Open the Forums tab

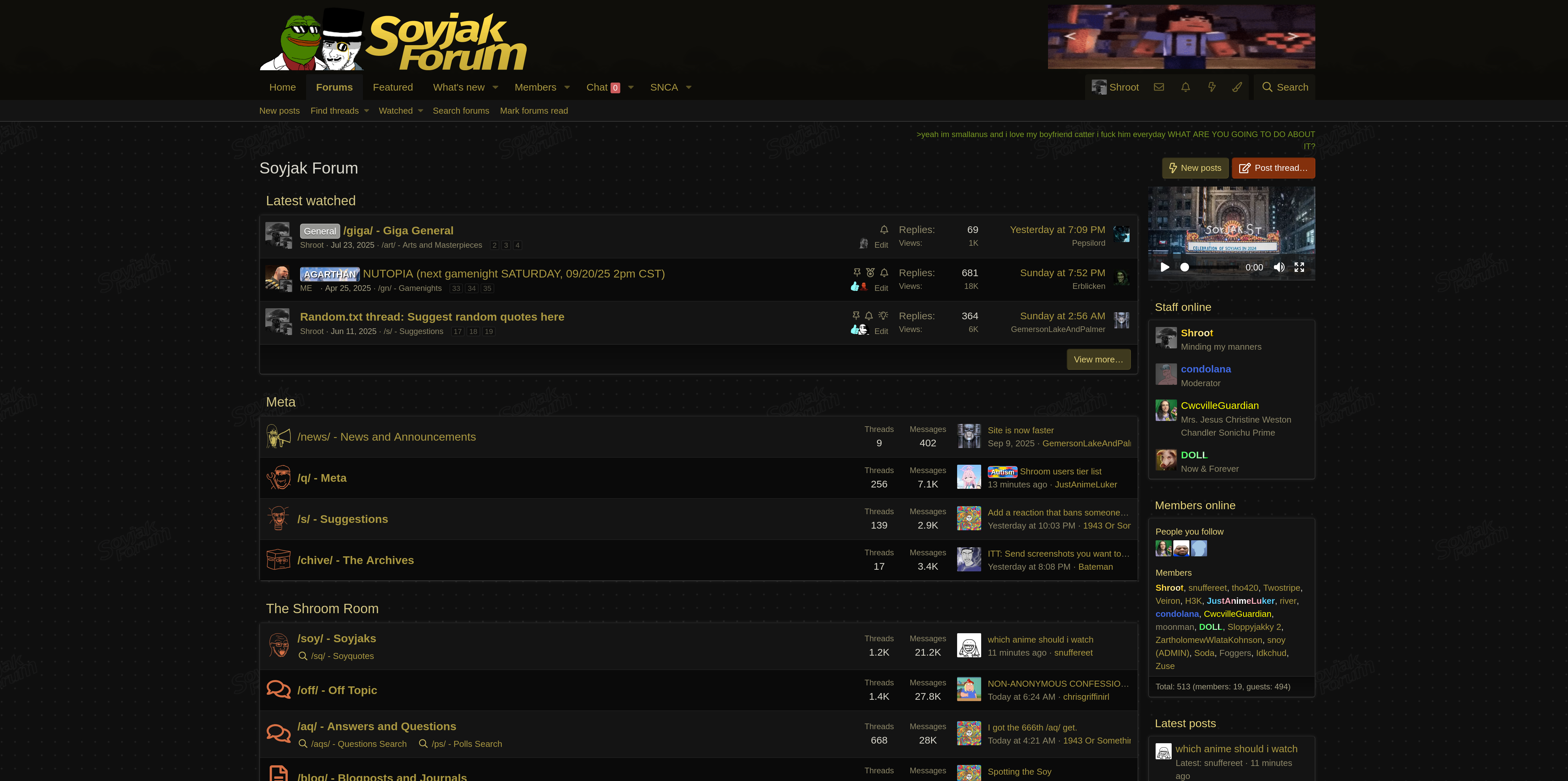334,87
